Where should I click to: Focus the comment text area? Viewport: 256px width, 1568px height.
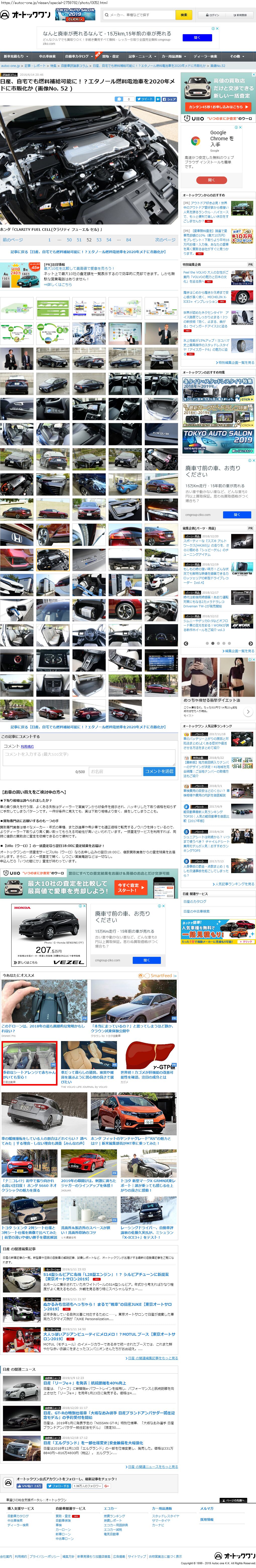coord(89,757)
